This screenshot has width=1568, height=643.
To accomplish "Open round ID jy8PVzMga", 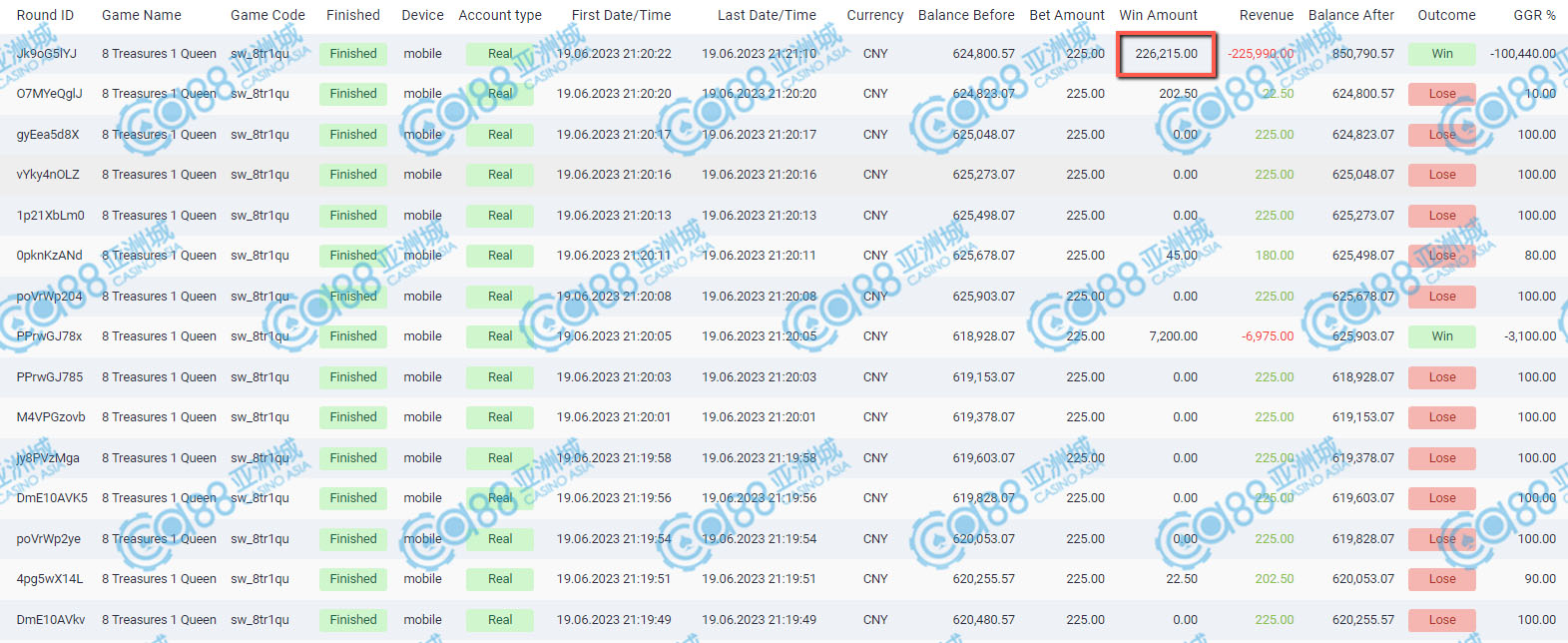I will (x=48, y=458).
